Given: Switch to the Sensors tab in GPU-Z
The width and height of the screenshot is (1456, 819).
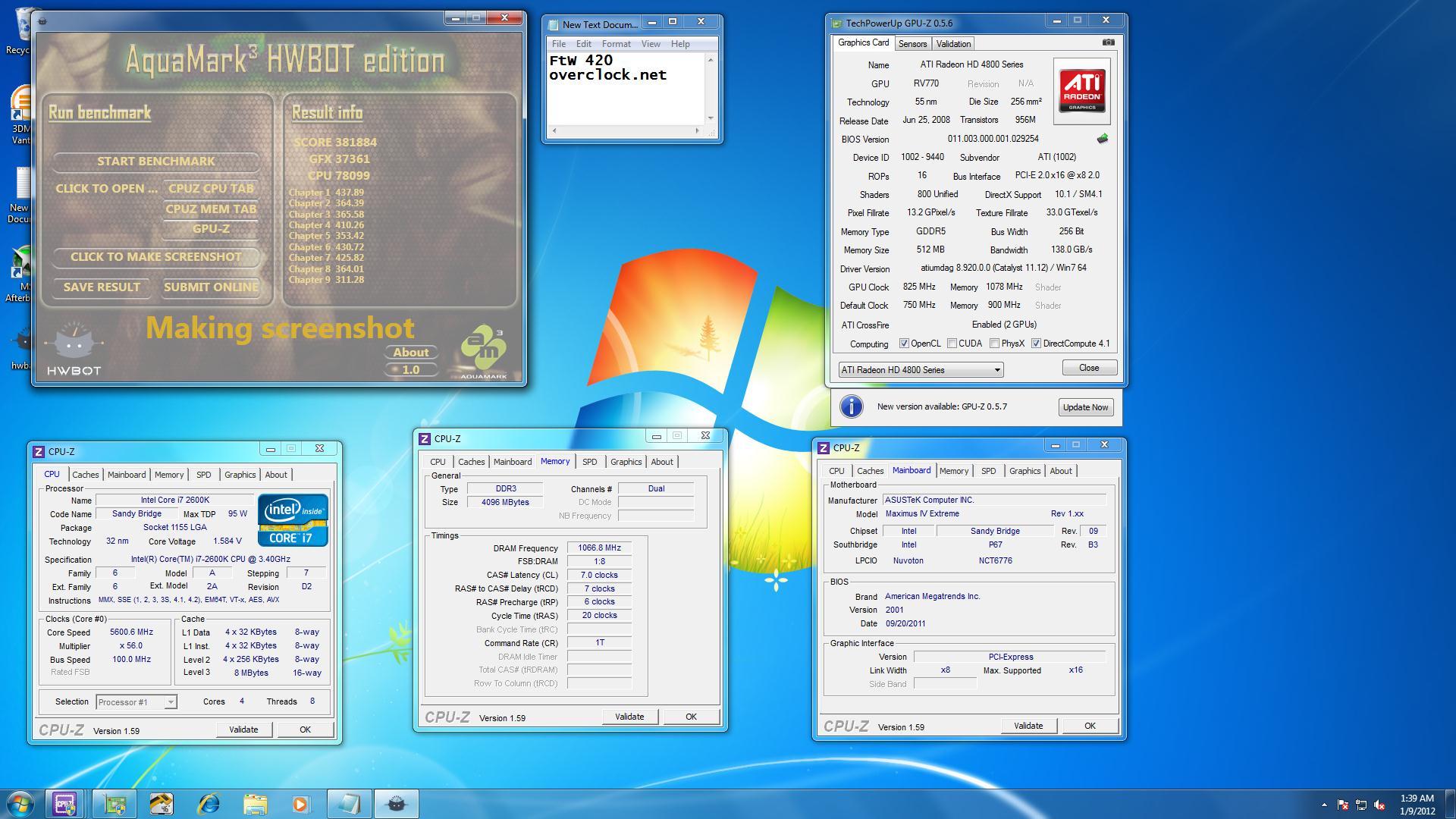Looking at the screenshot, I should coord(912,44).
